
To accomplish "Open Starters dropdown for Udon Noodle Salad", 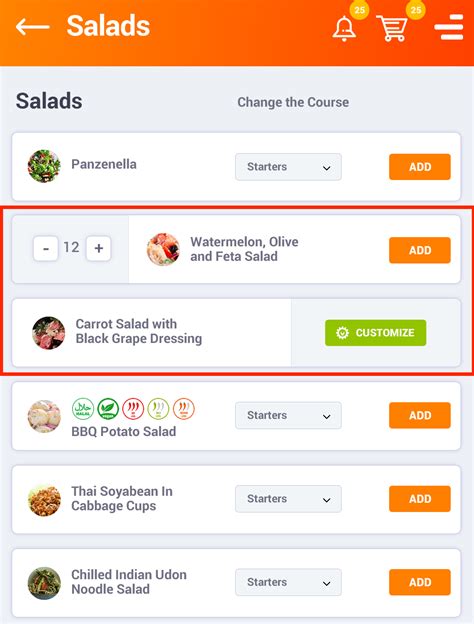I will coord(288,582).
